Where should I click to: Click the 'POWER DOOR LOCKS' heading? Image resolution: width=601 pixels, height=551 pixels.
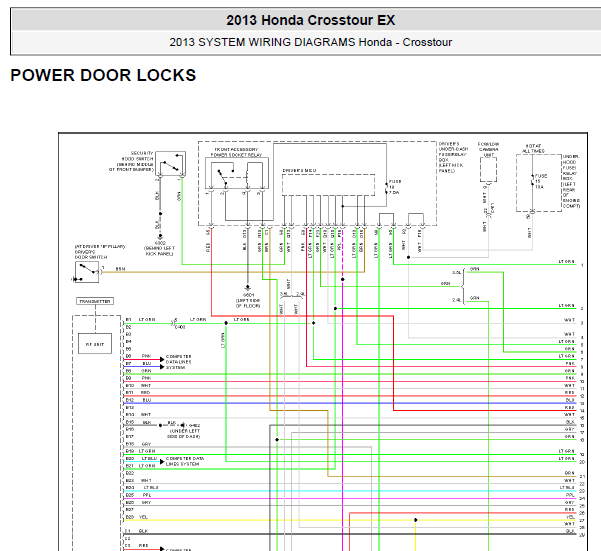tap(103, 75)
